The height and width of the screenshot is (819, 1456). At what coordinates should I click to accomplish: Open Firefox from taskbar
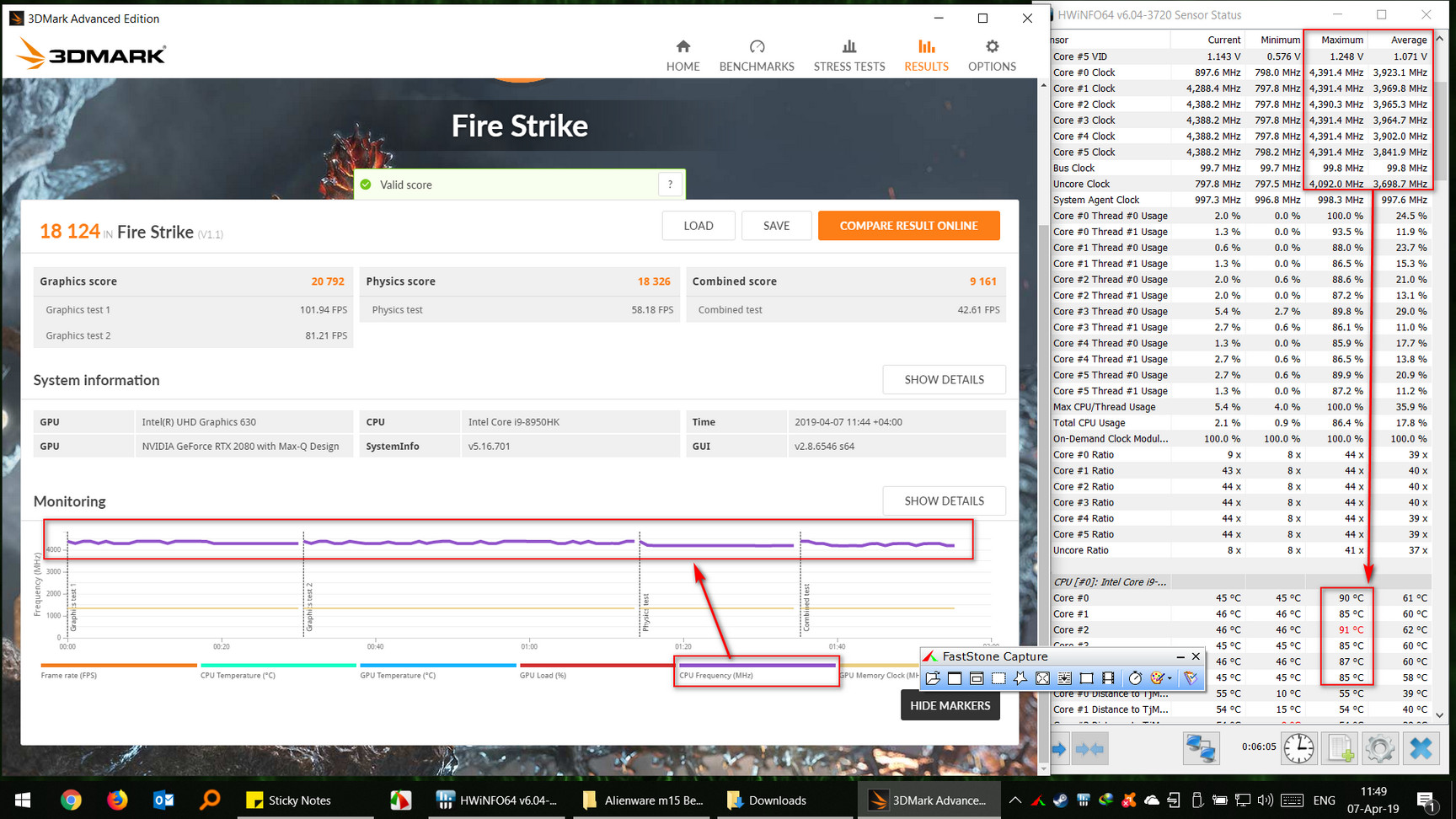tap(117, 800)
